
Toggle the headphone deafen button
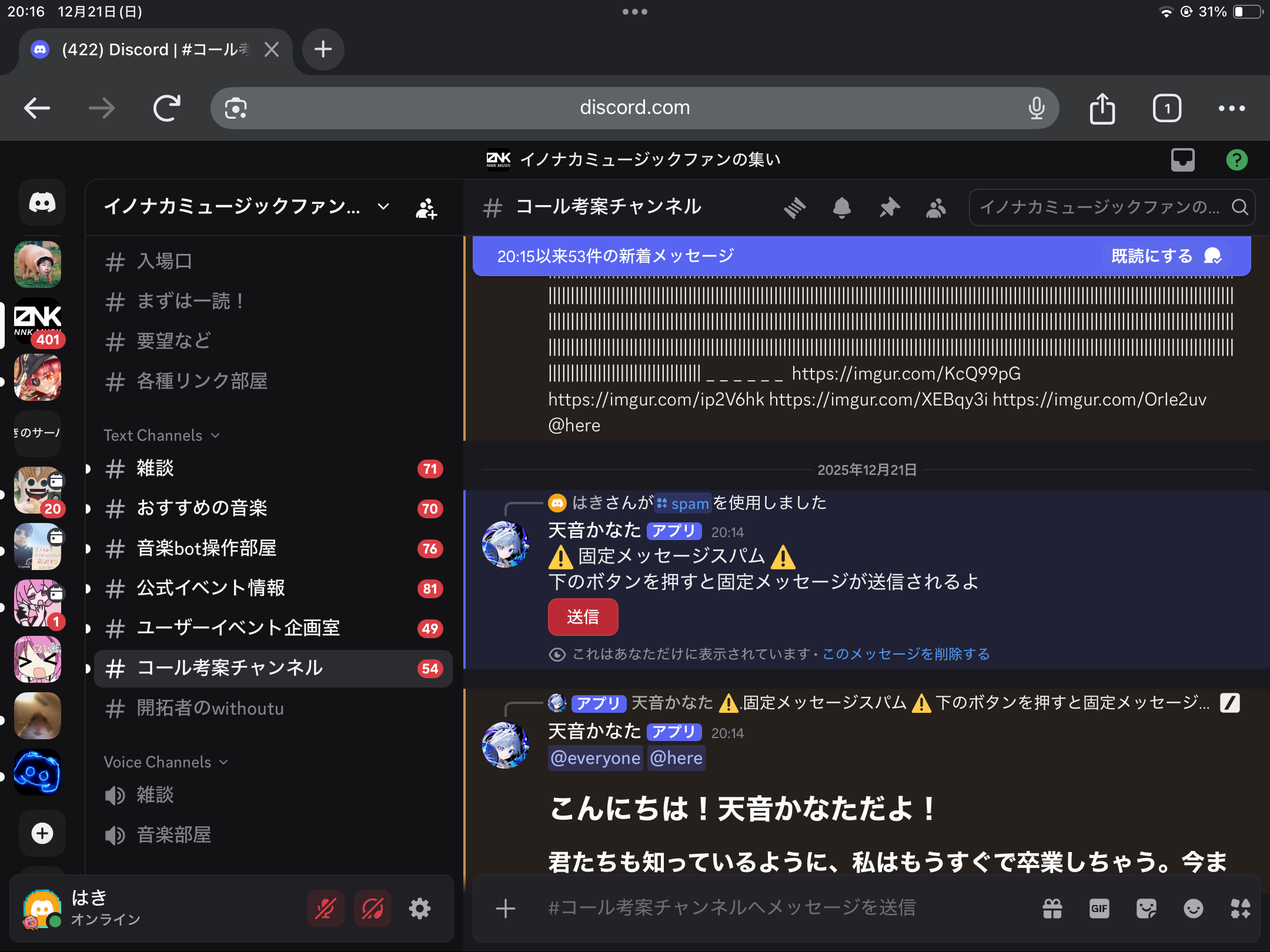[x=372, y=909]
